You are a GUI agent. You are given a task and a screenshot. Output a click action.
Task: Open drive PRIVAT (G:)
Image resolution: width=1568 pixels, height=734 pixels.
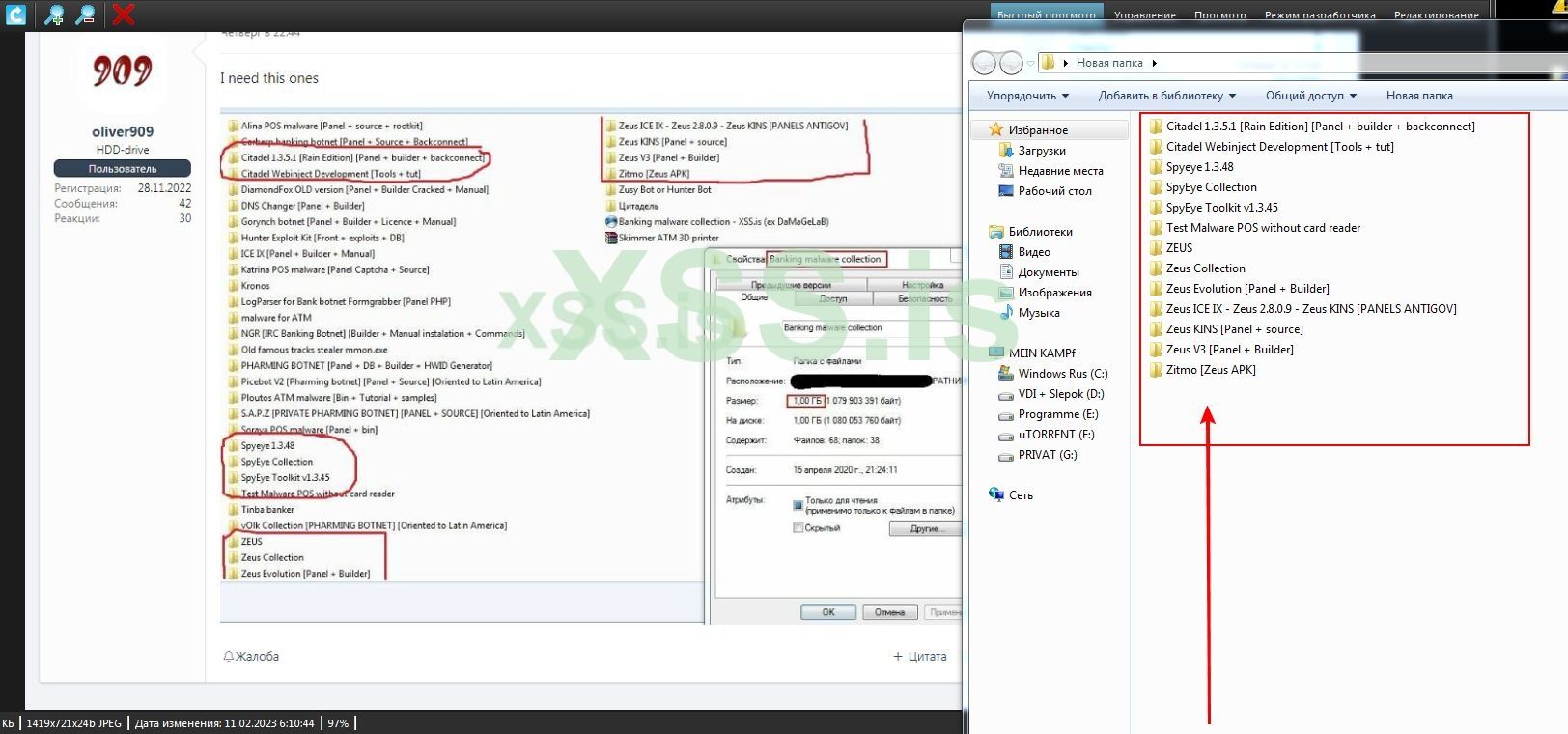[1037, 454]
